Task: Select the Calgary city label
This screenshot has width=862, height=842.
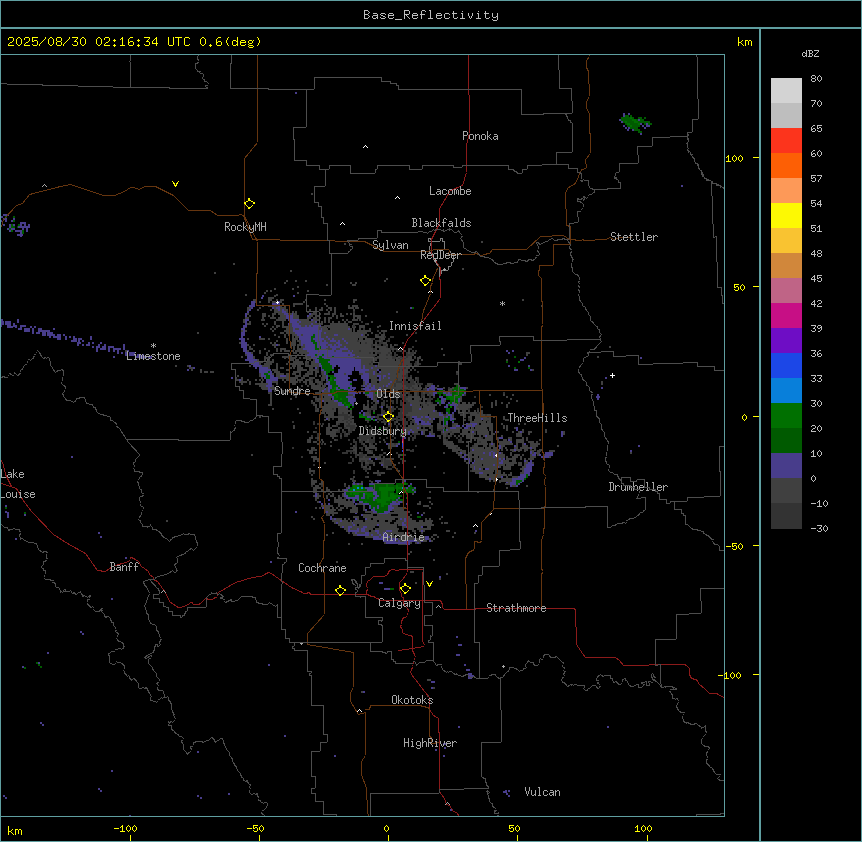Action: tap(399, 603)
